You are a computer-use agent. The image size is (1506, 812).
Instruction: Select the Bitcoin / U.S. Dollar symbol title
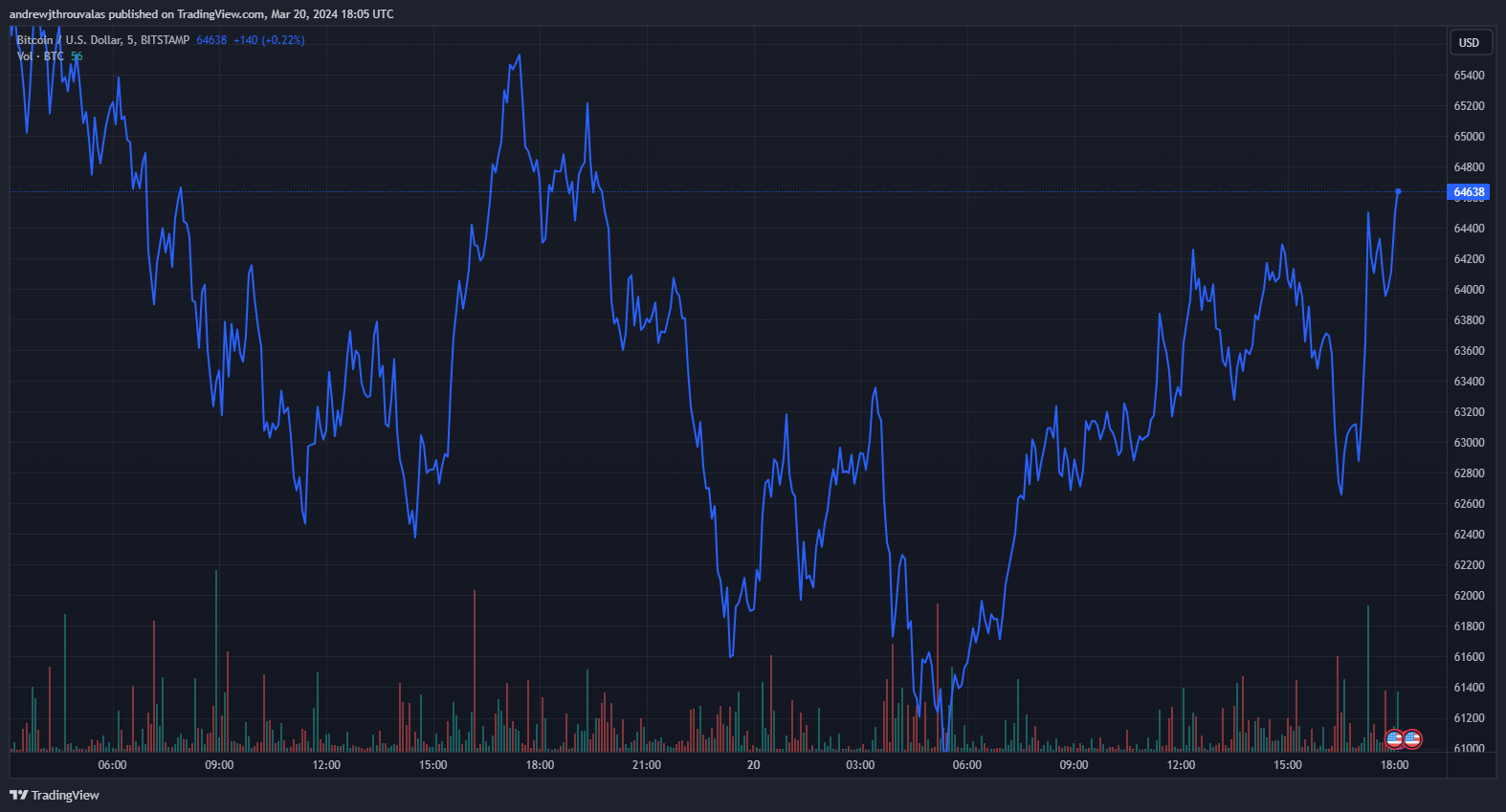pyautogui.click(x=102, y=40)
